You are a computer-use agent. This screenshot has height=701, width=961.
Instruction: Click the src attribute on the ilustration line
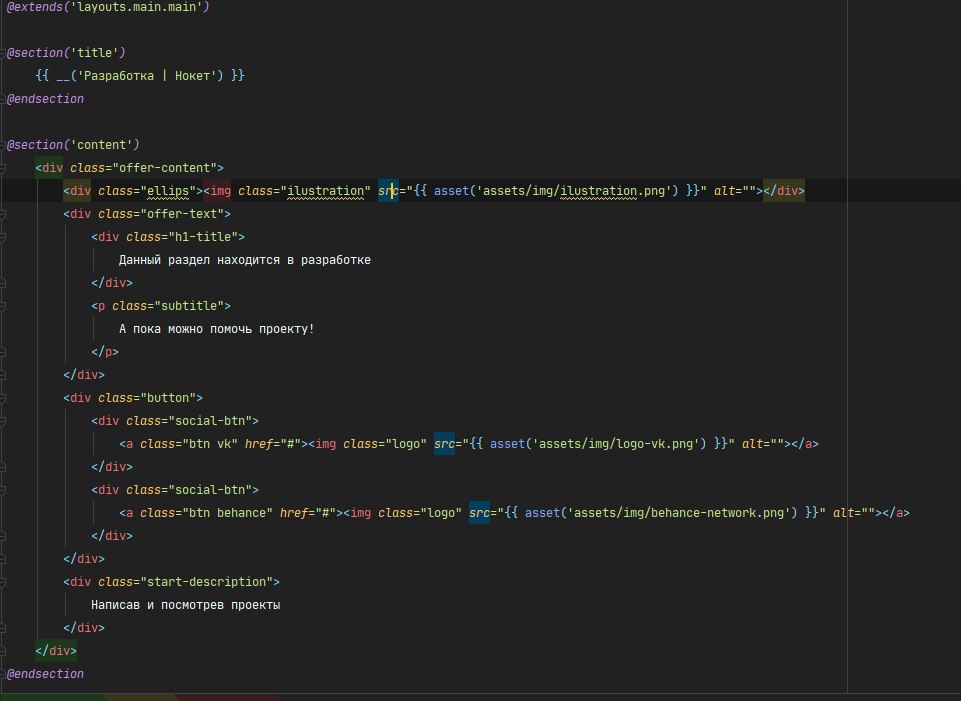pos(388,191)
